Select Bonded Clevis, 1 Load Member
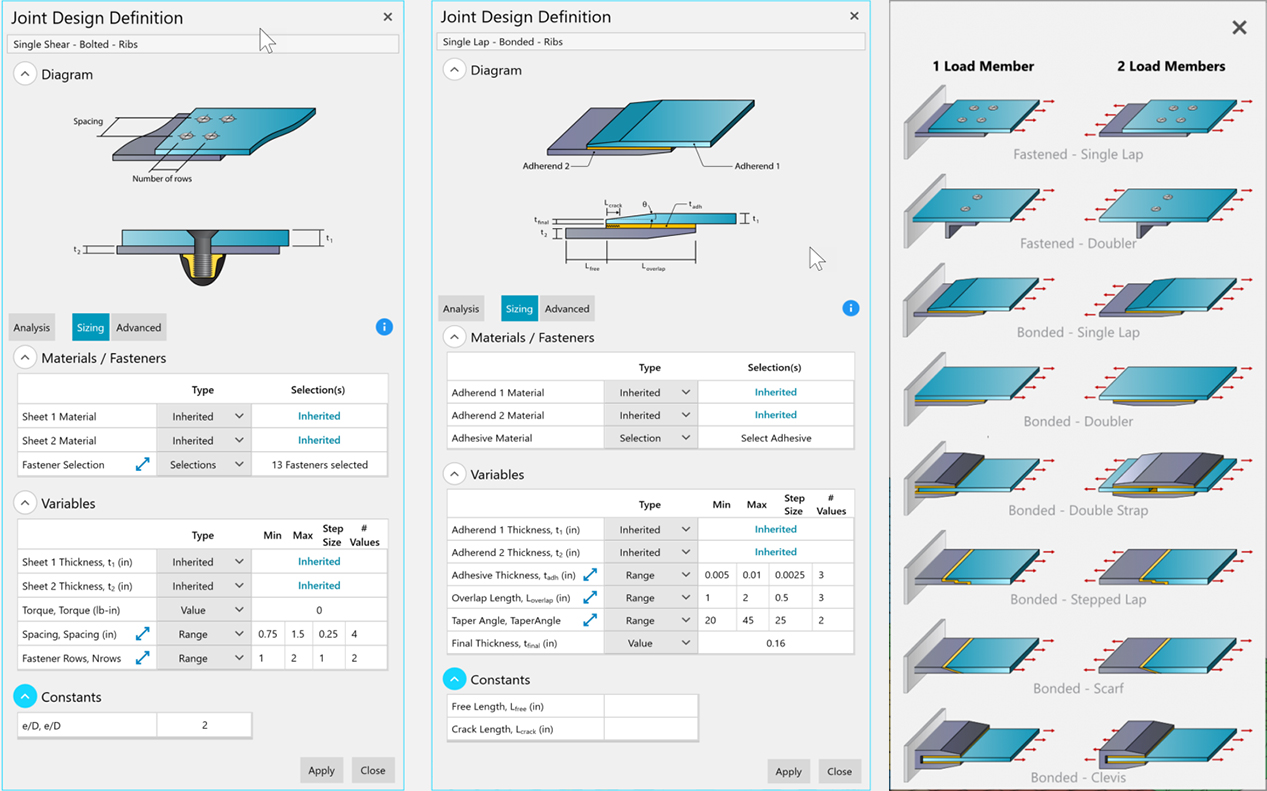The height and width of the screenshot is (791, 1267). pos(980,745)
